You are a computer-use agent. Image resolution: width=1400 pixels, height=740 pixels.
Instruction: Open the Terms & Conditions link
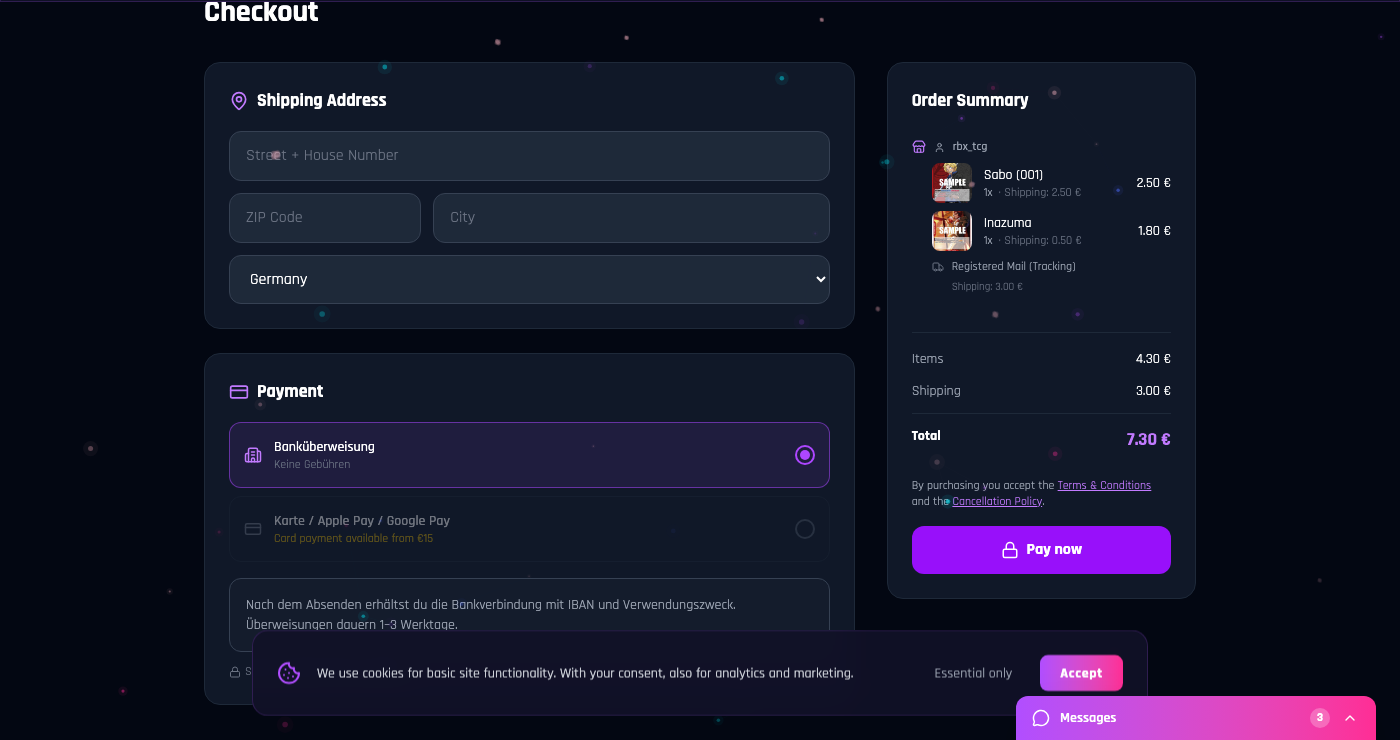coord(1104,485)
